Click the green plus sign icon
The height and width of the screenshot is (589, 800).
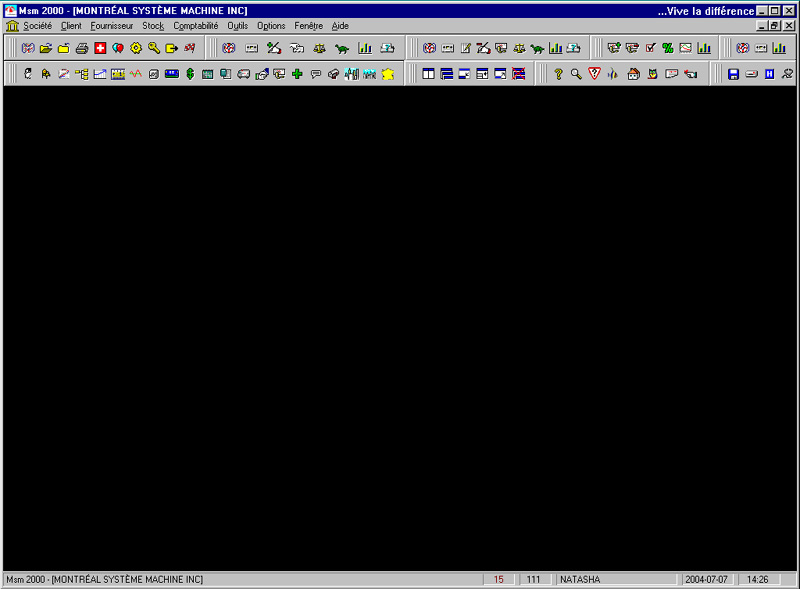297,74
